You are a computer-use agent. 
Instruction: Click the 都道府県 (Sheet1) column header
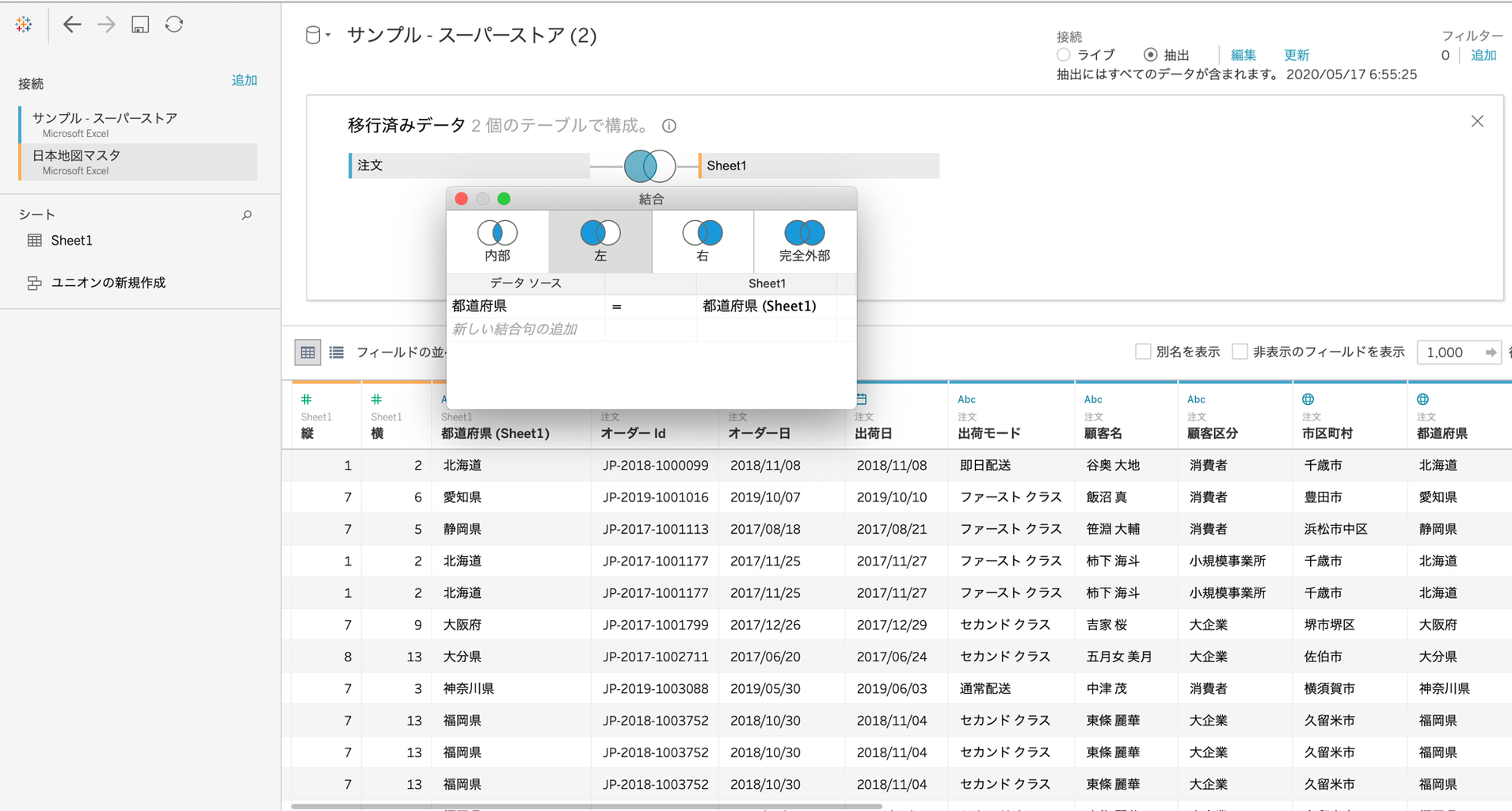coord(495,434)
